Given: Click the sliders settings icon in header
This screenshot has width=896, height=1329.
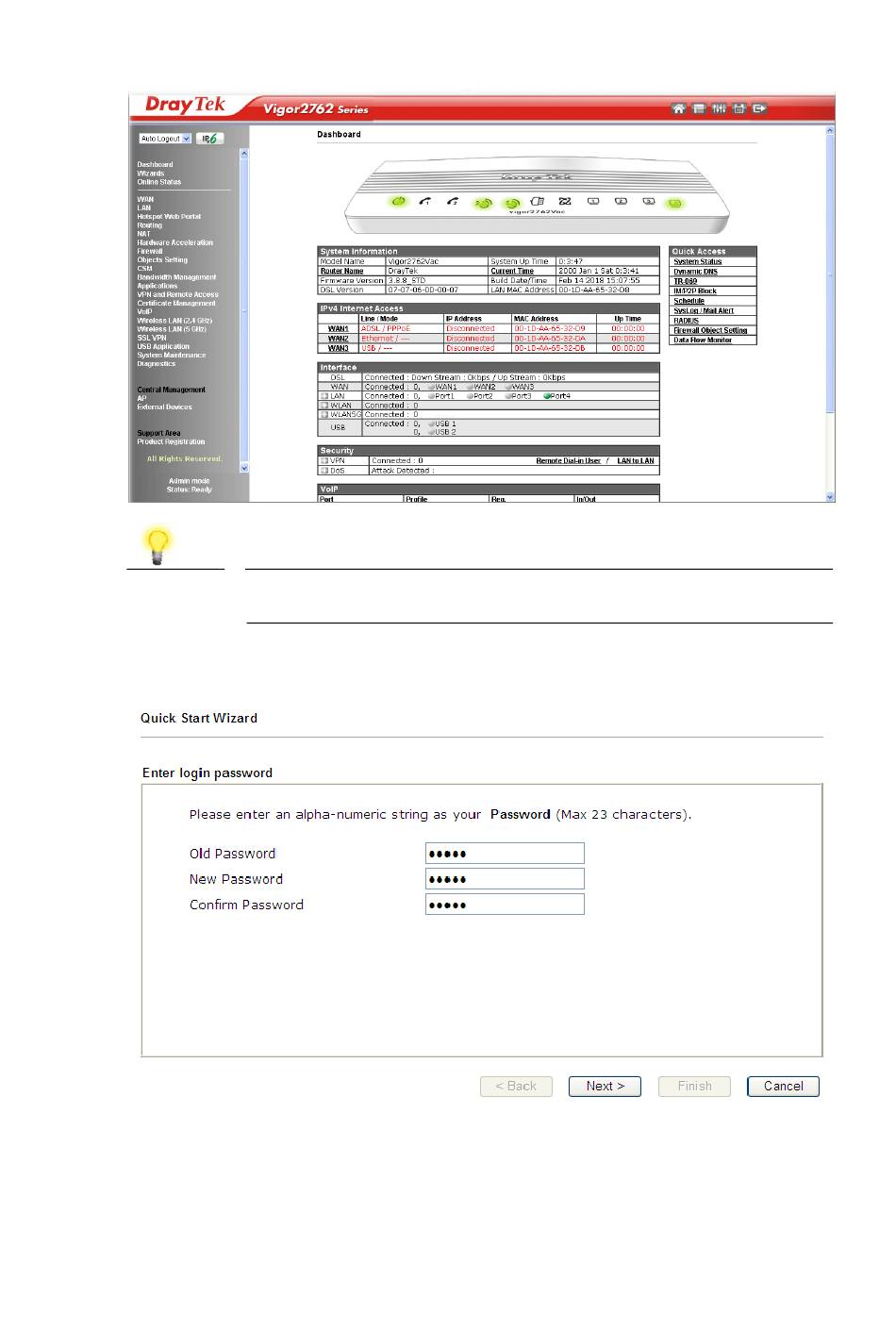Looking at the screenshot, I should pyautogui.click(x=719, y=108).
